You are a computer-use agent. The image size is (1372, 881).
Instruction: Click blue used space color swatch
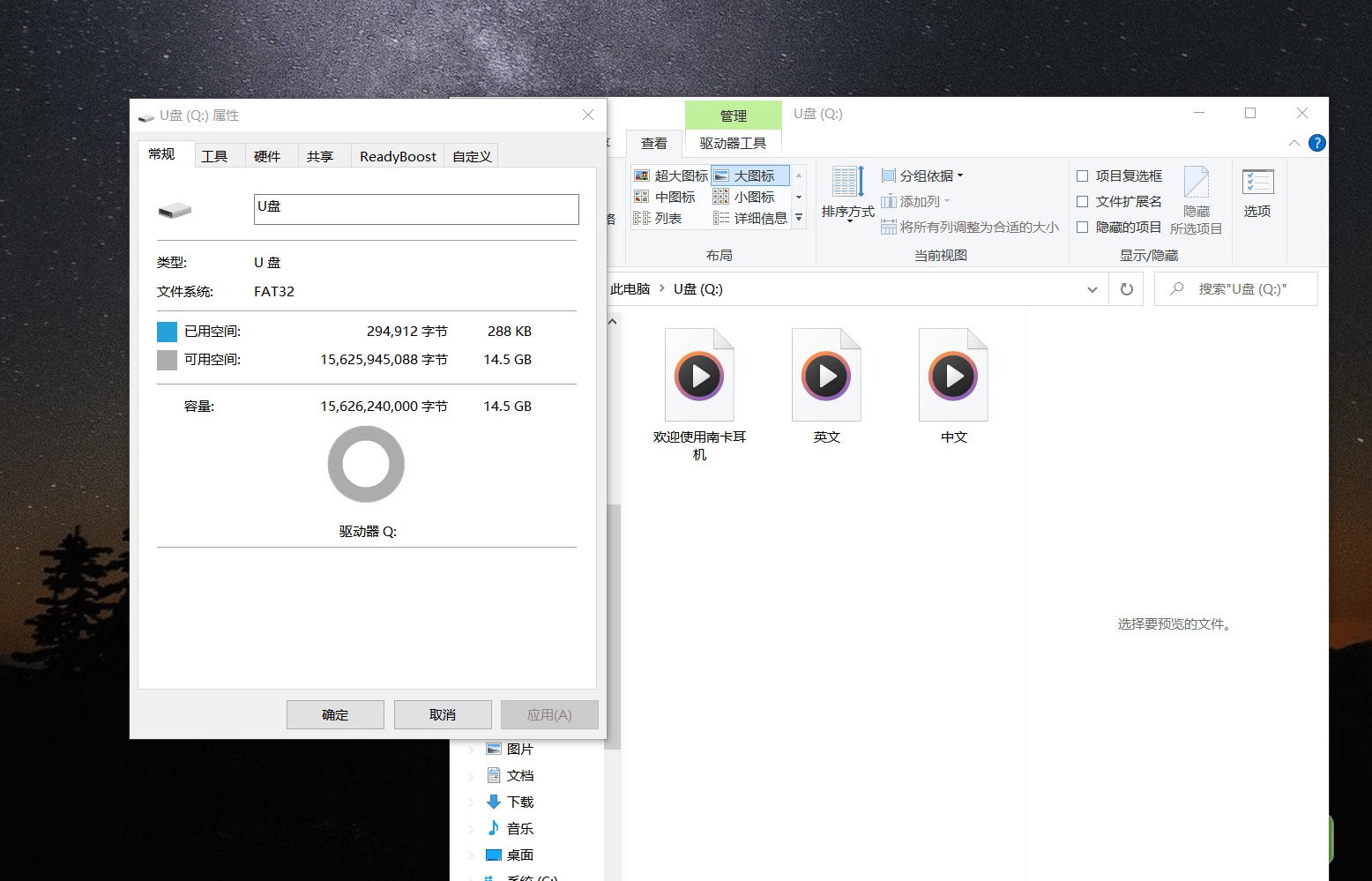click(x=167, y=332)
